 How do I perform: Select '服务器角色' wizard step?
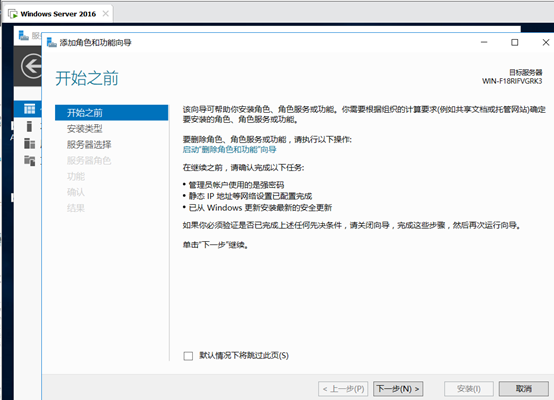(x=89, y=160)
